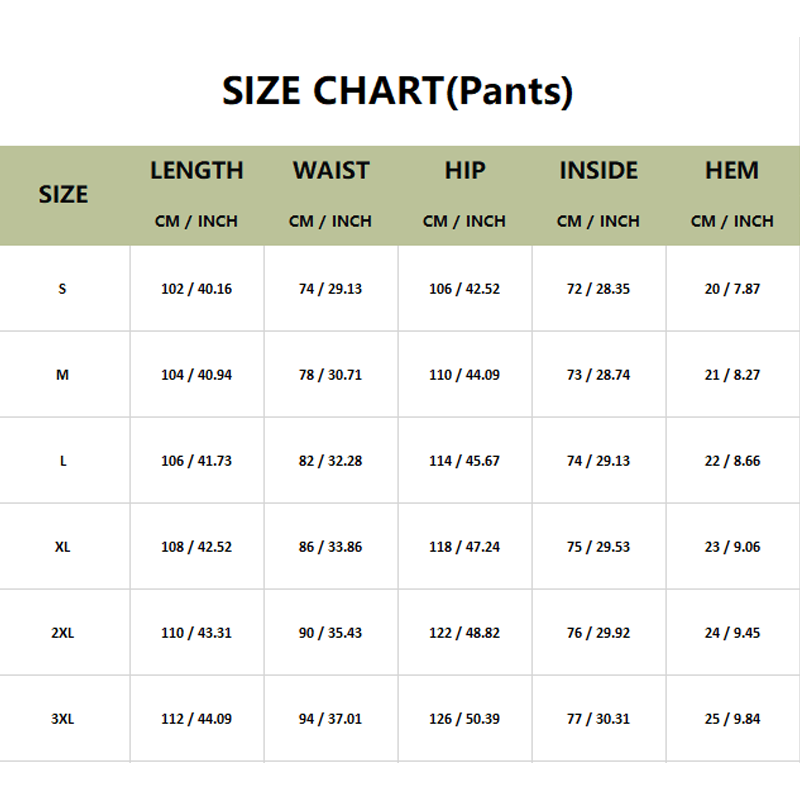Click the 94 / 37.01 waist cell
Screen dimensions: 800x800
[331, 719]
